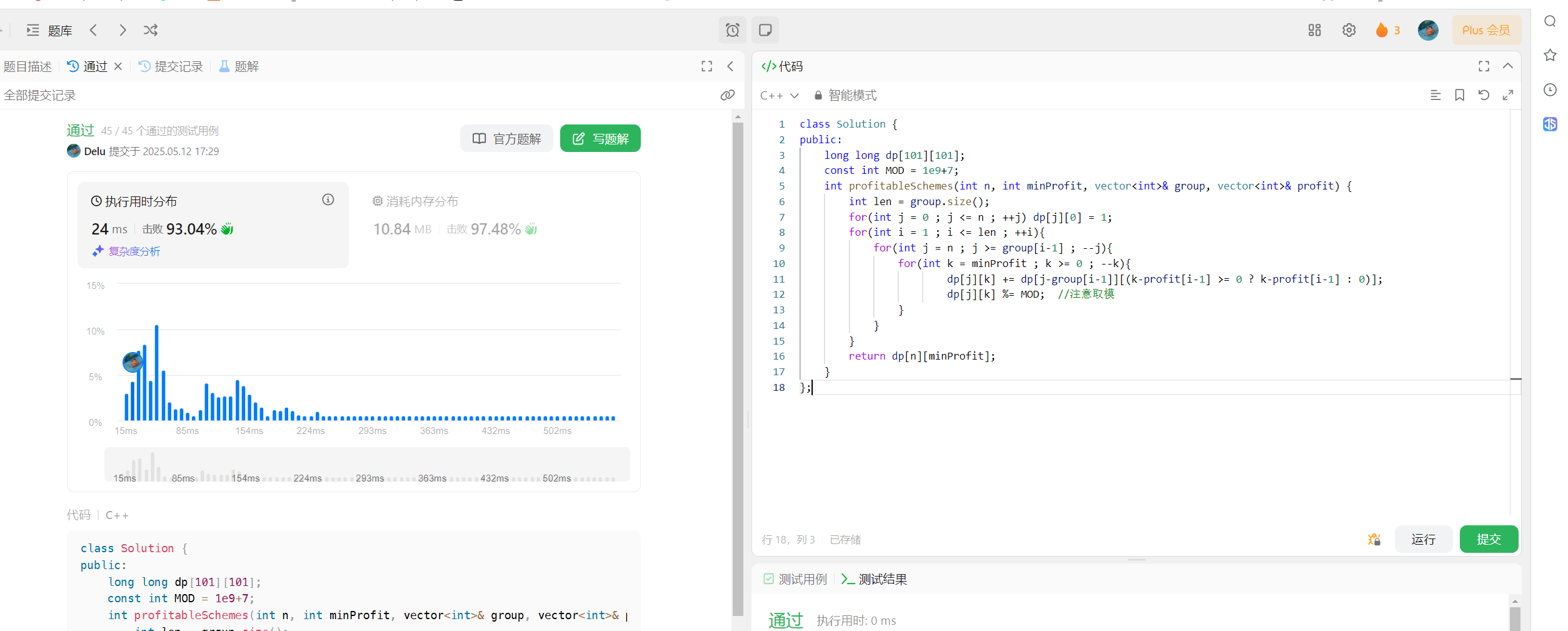Open user profile avatar menu
Viewport: 1568px width, 631px height.
click(1428, 30)
